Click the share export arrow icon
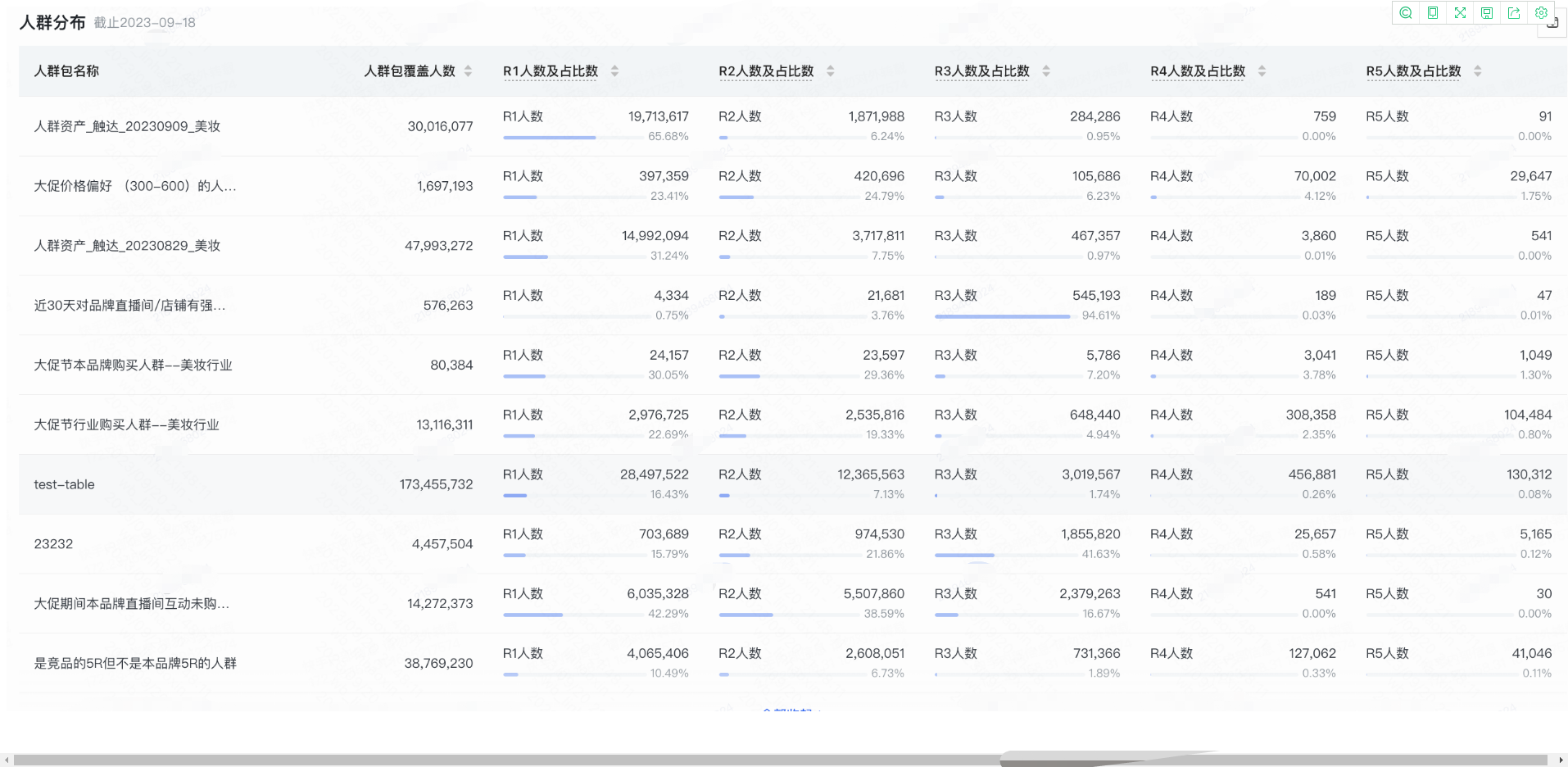 (1514, 13)
